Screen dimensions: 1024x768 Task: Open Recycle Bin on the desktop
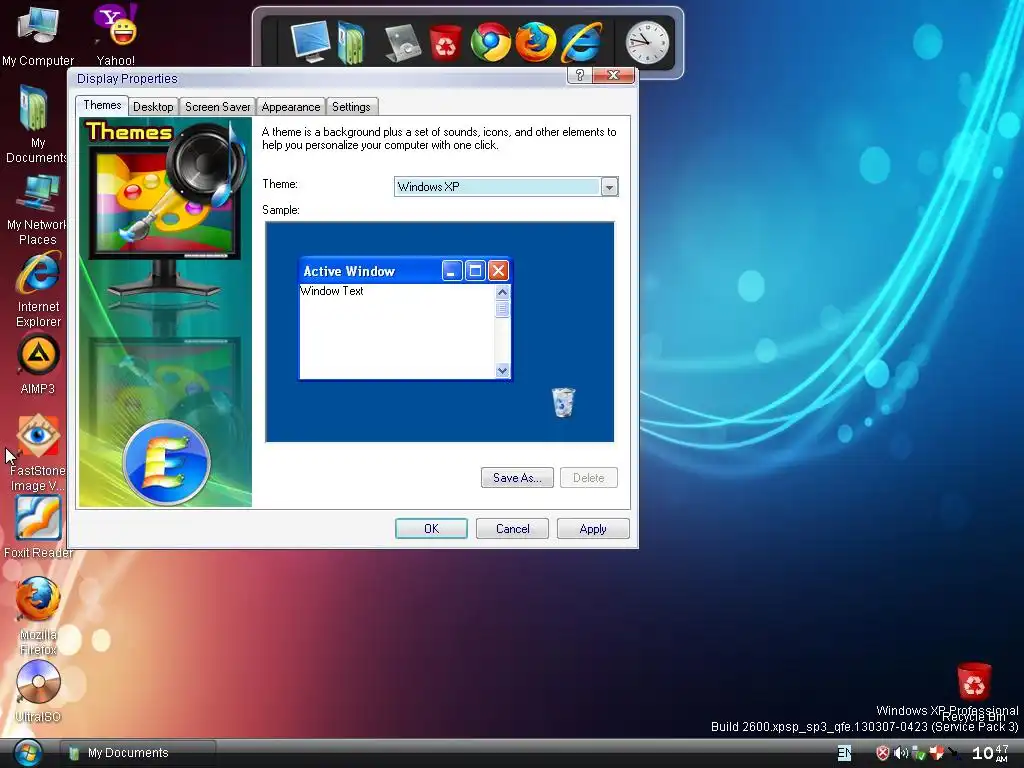(974, 691)
